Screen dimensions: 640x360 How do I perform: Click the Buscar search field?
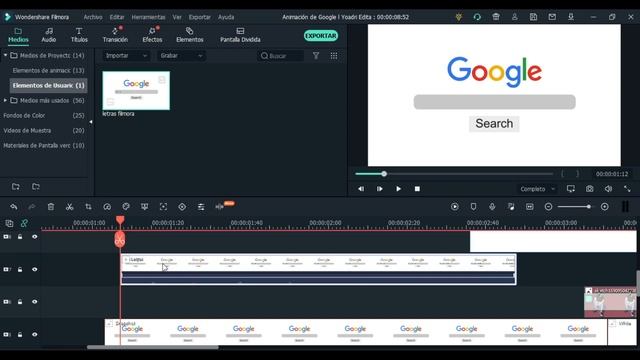point(281,56)
